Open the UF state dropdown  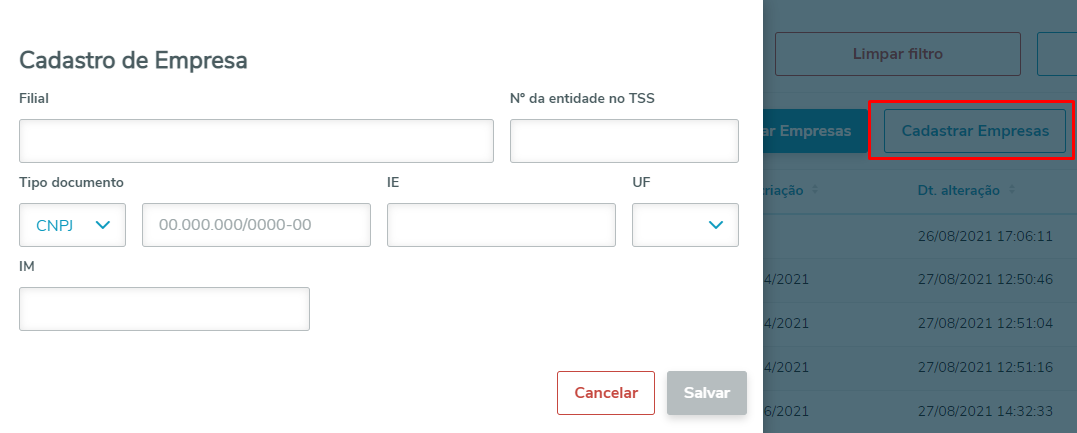coord(685,225)
